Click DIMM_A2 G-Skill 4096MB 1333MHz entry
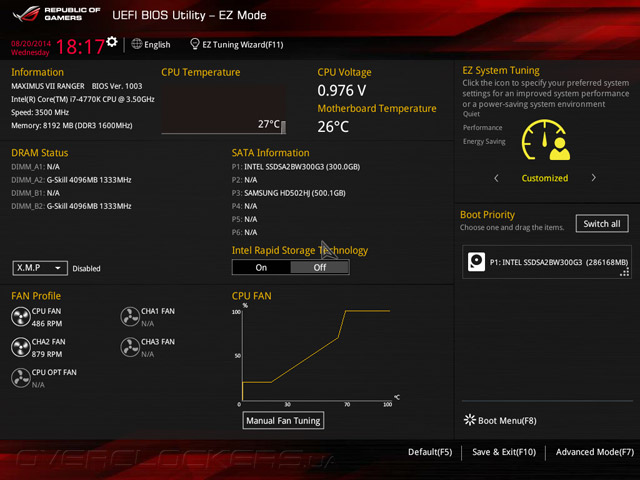 click(x=71, y=180)
